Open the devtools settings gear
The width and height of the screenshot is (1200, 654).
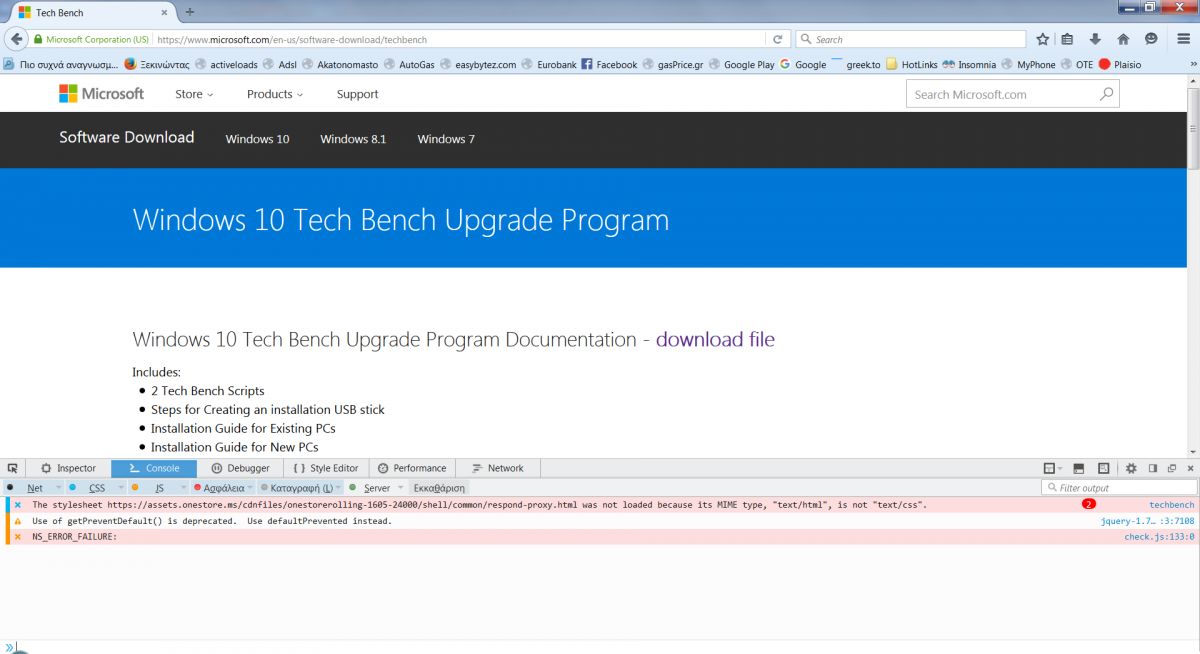click(1131, 468)
